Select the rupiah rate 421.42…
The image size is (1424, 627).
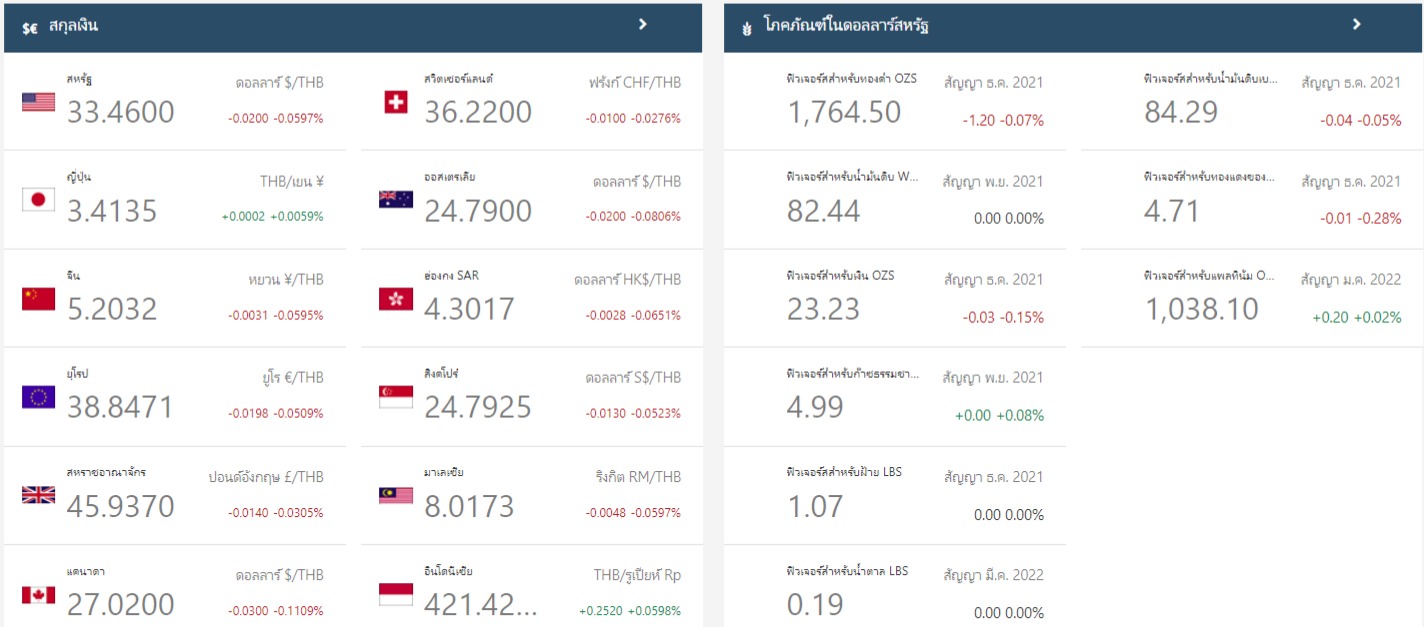480,604
